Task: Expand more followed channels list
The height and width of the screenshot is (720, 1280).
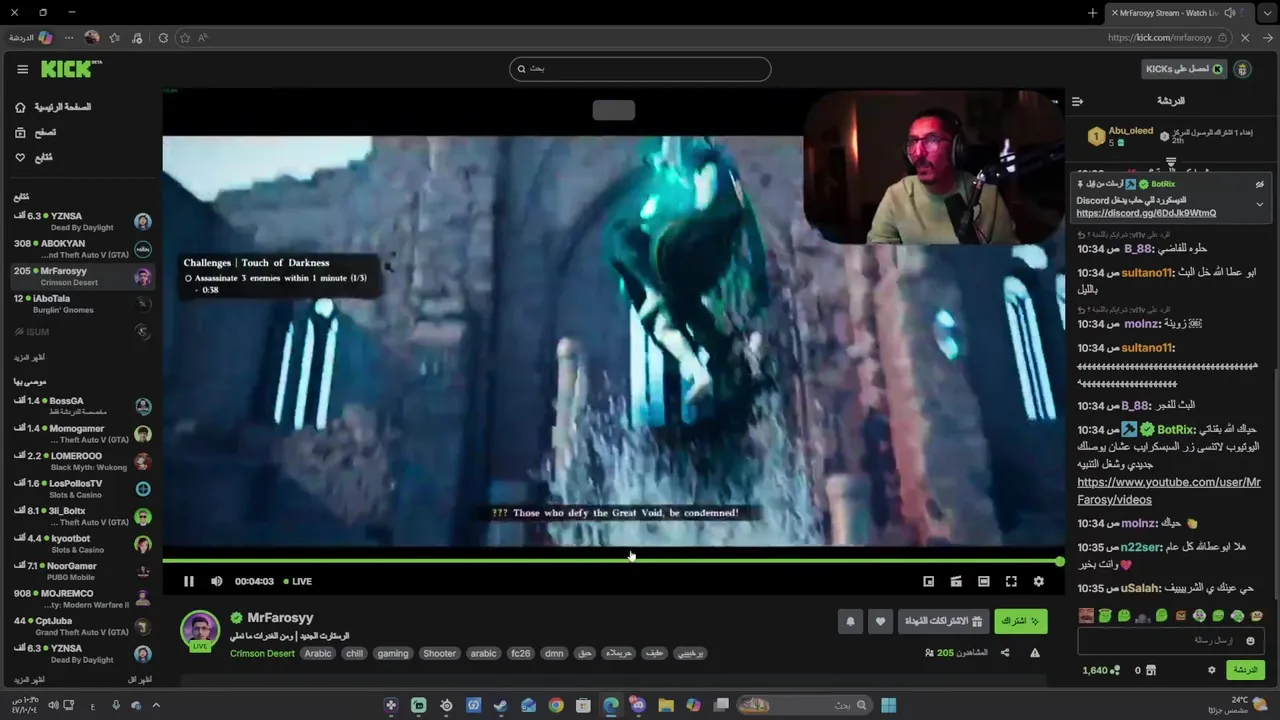Action: 28,357
